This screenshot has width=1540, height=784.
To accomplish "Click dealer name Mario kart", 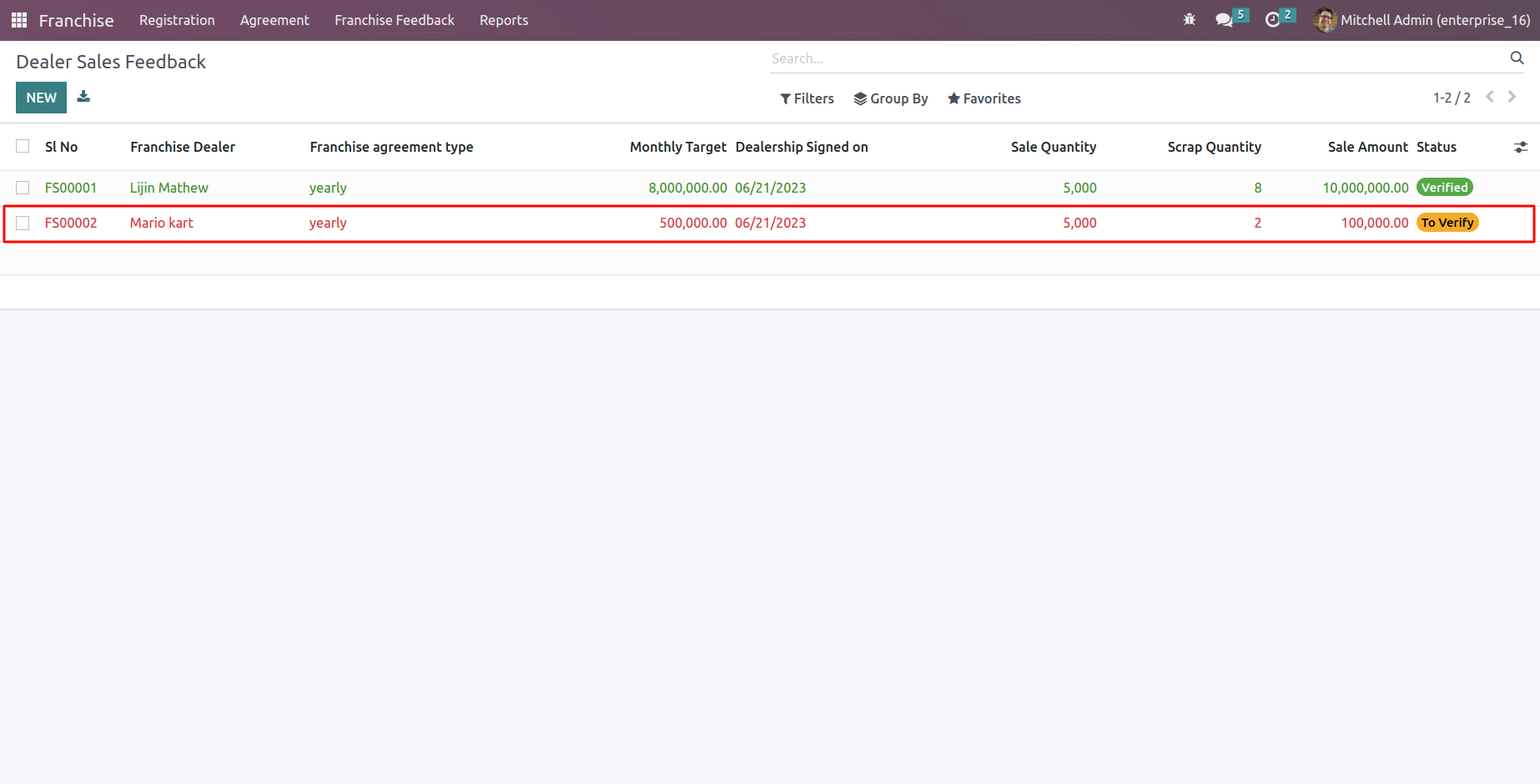I will point(162,223).
